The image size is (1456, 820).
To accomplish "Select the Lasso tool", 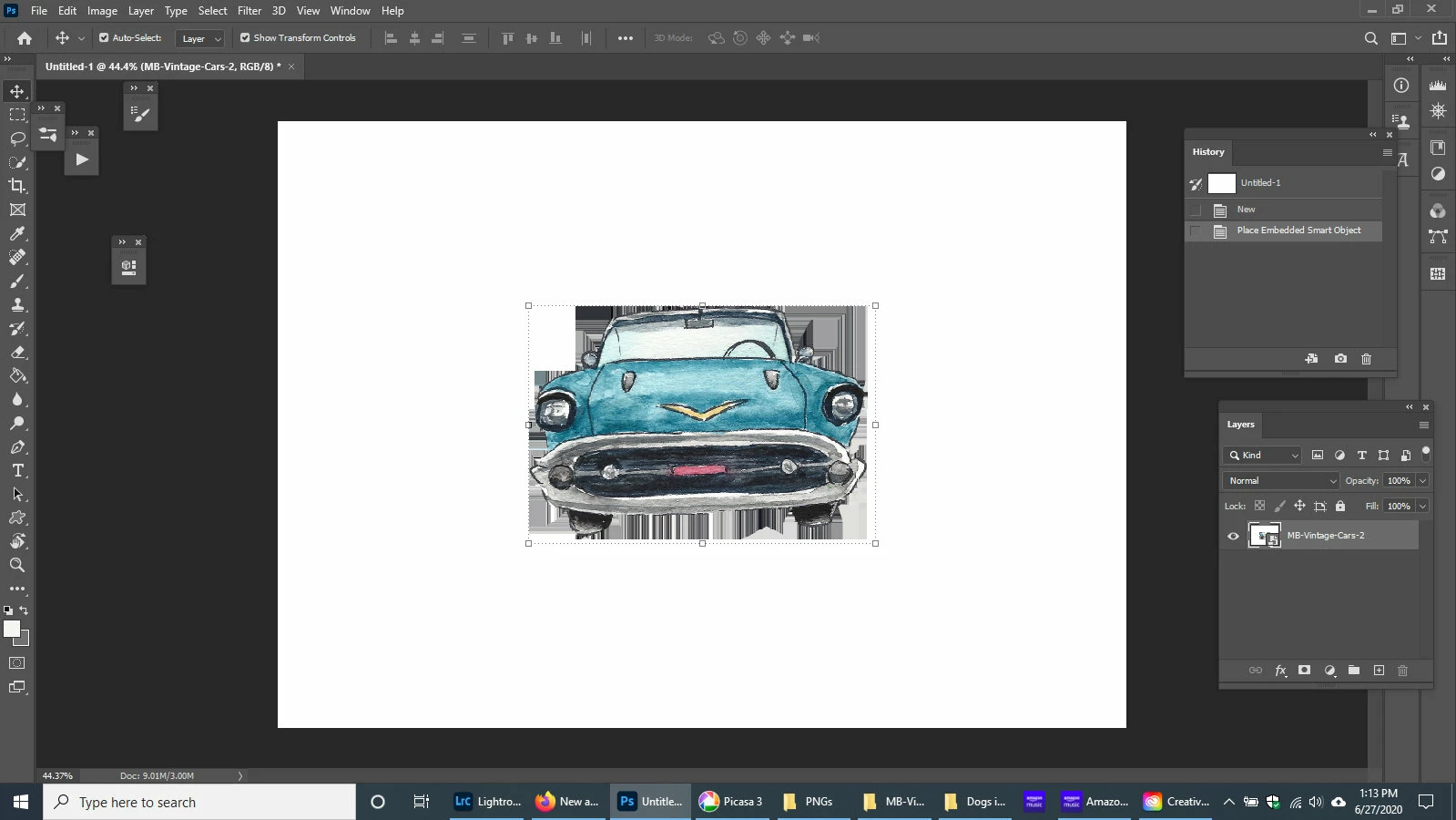I will tap(17, 138).
